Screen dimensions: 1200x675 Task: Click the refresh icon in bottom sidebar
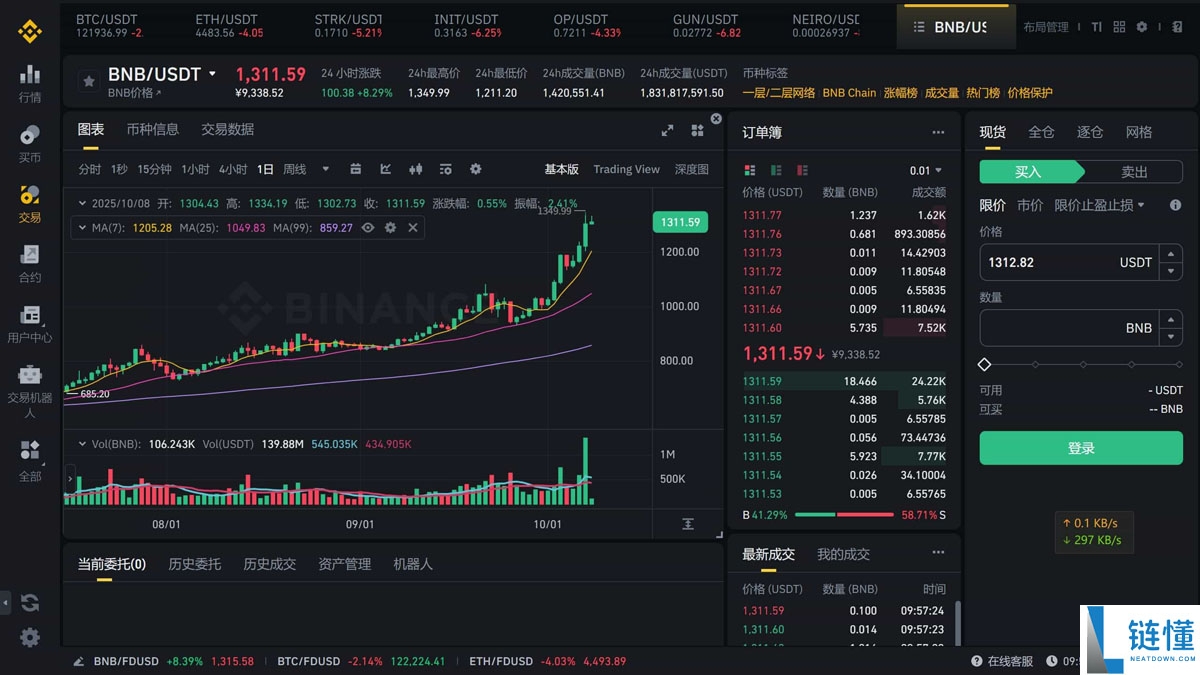pyautogui.click(x=30, y=602)
